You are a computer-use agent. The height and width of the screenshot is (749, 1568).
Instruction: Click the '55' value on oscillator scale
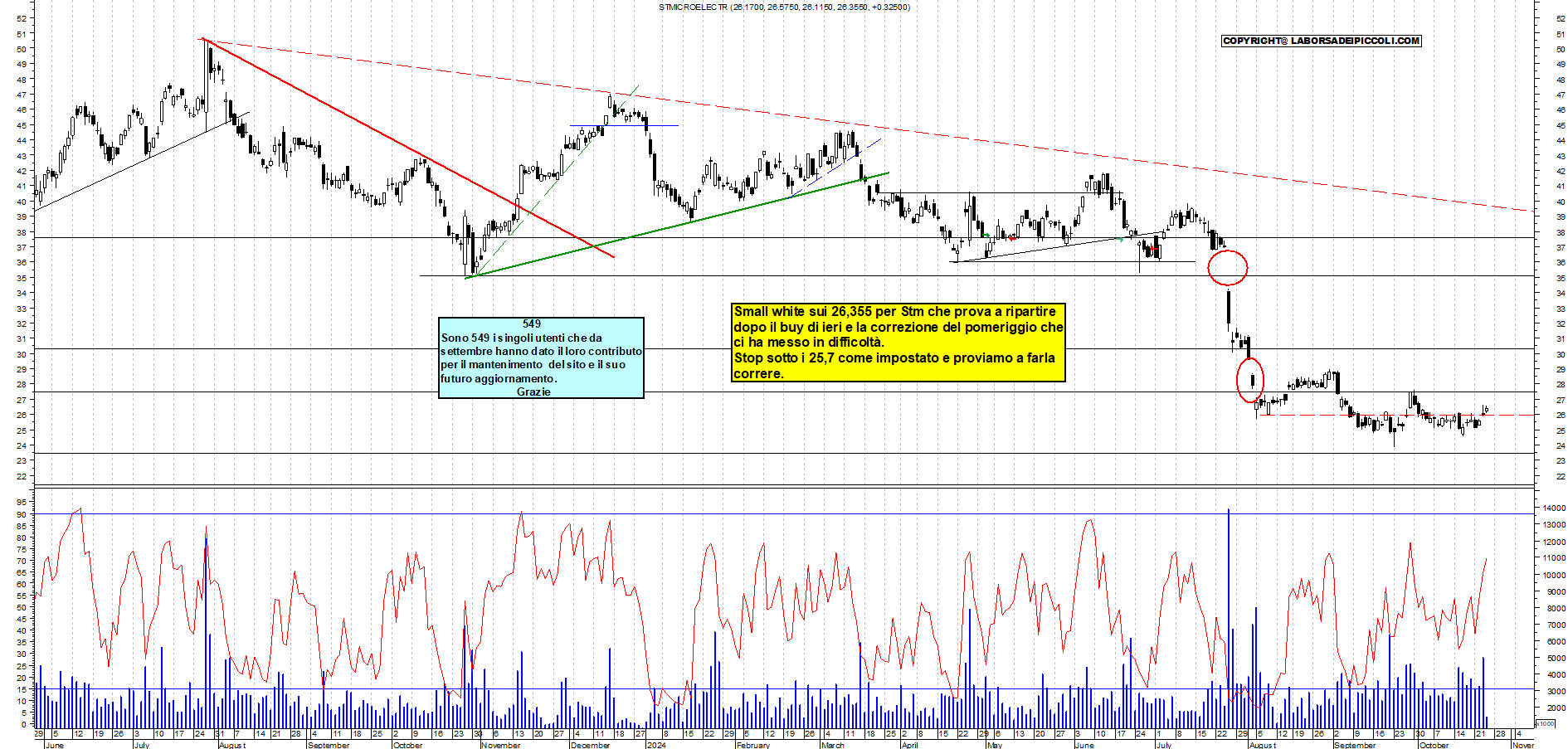pyautogui.click(x=22, y=596)
